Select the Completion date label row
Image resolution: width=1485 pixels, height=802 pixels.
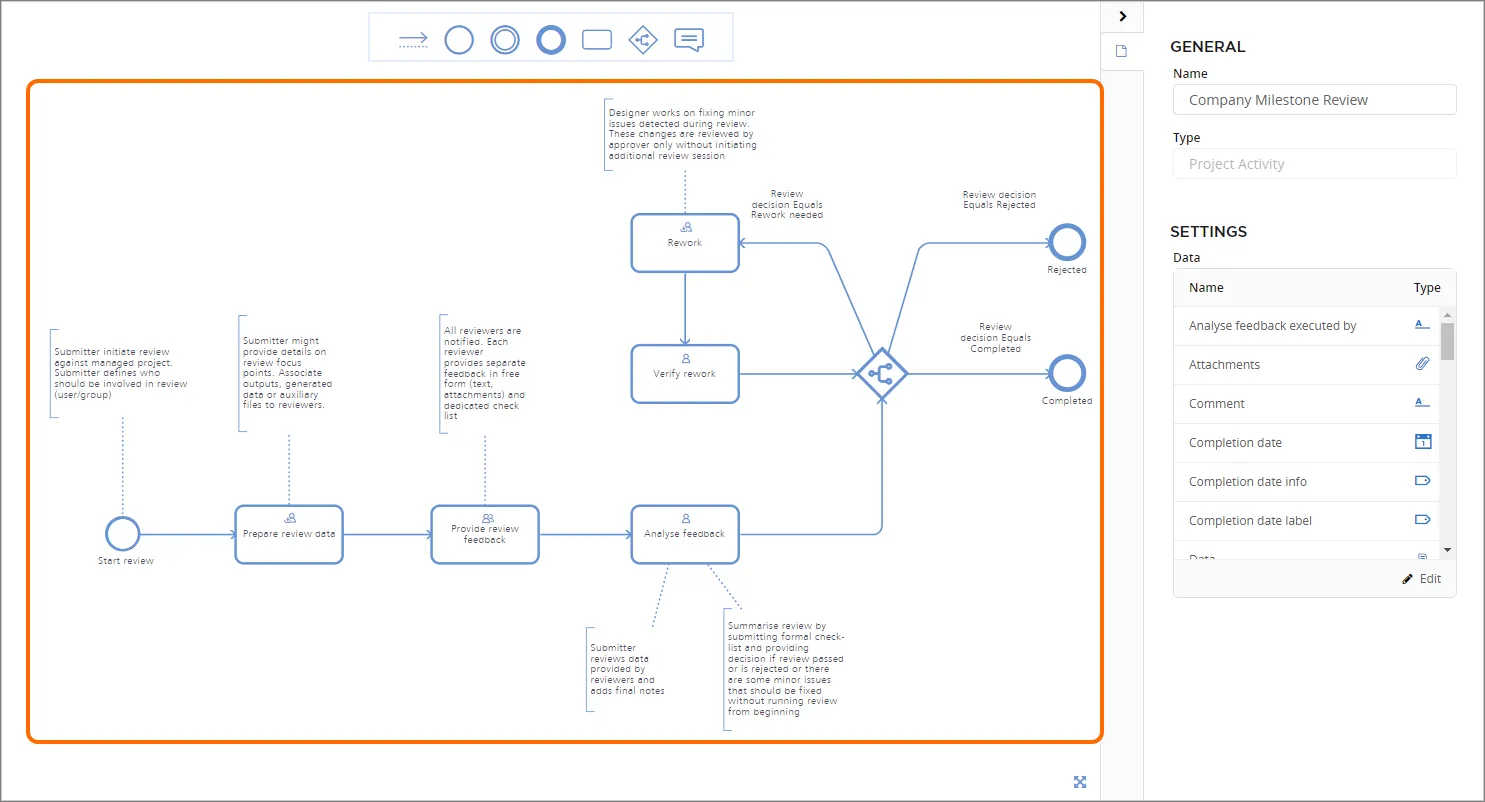(1307, 521)
